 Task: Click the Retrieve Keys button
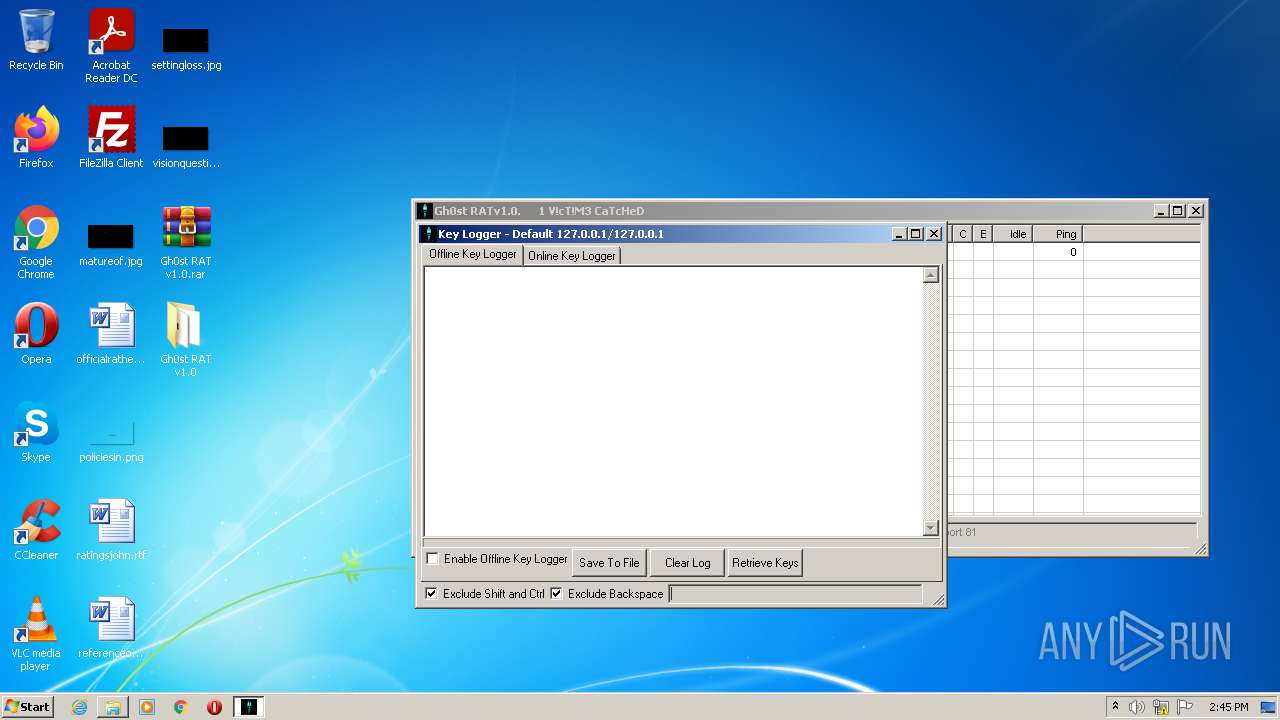click(765, 563)
